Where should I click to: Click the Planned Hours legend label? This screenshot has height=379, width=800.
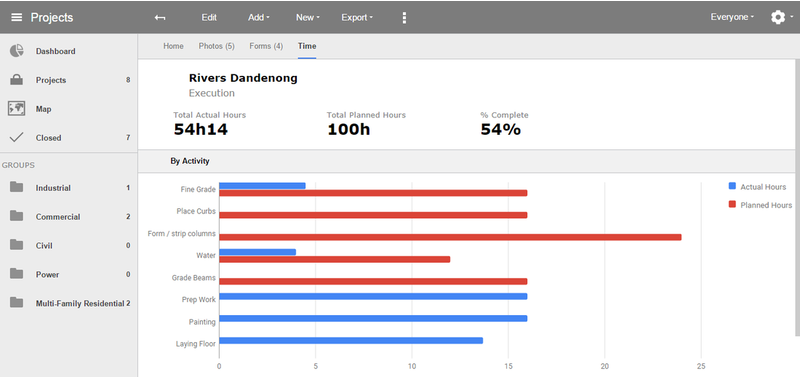click(x=766, y=205)
